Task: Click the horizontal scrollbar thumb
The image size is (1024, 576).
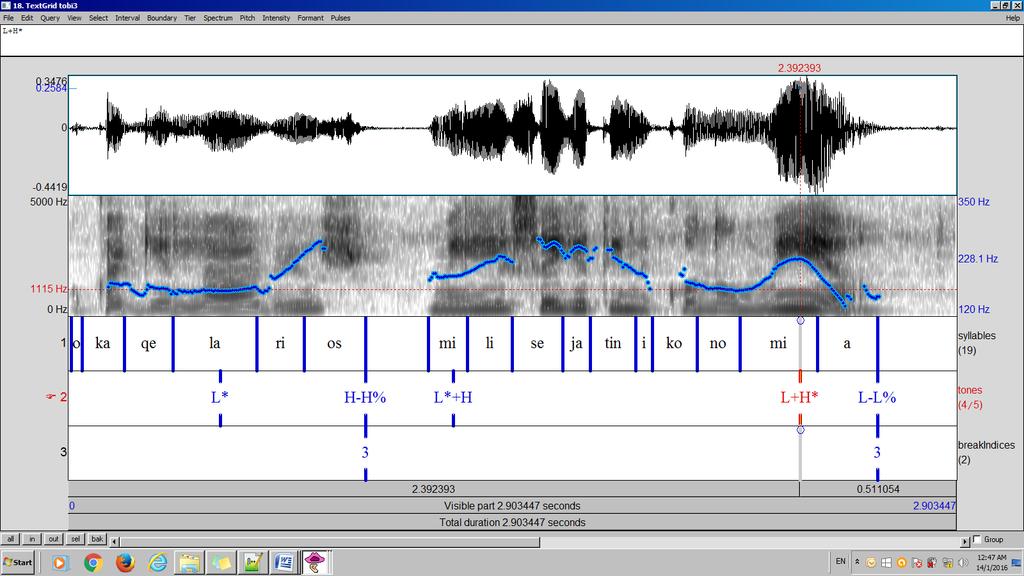Action: 330,541
